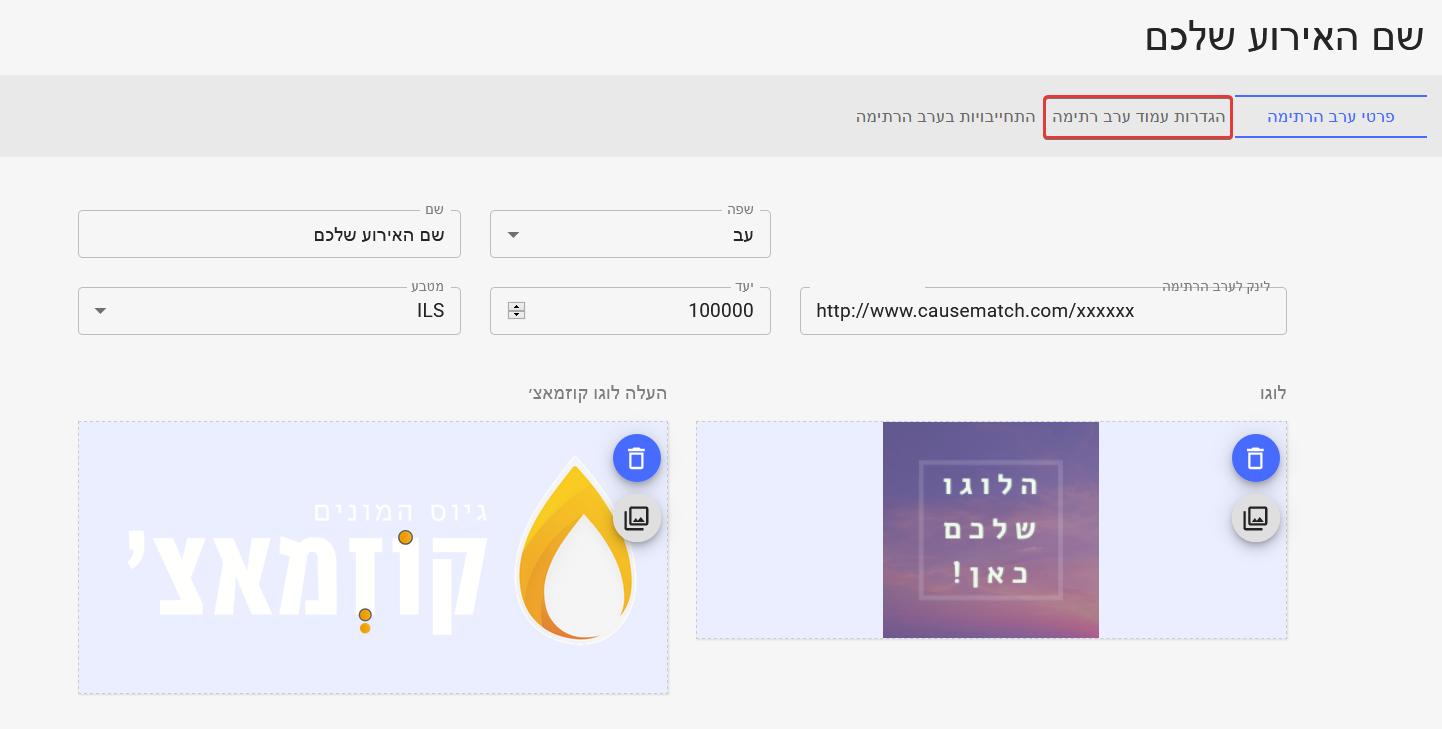Screen dimensions: 1442x729
Task: Open the שפה language dropdown
Action: coord(630,234)
